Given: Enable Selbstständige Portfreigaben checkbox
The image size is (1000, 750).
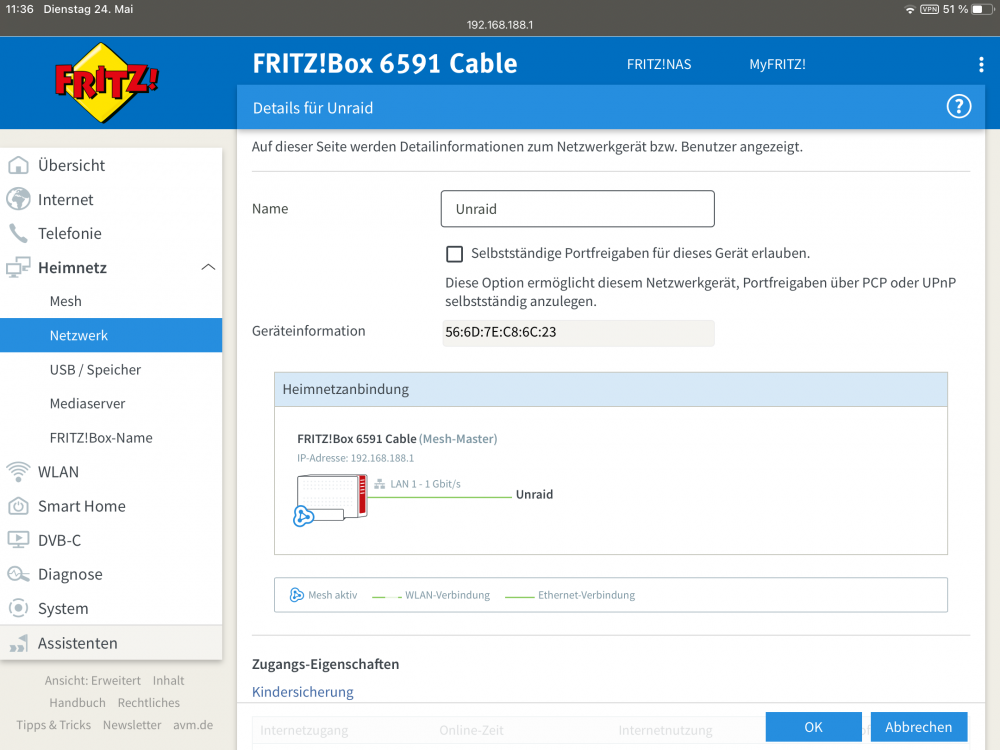Looking at the screenshot, I should [x=455, y=254].
